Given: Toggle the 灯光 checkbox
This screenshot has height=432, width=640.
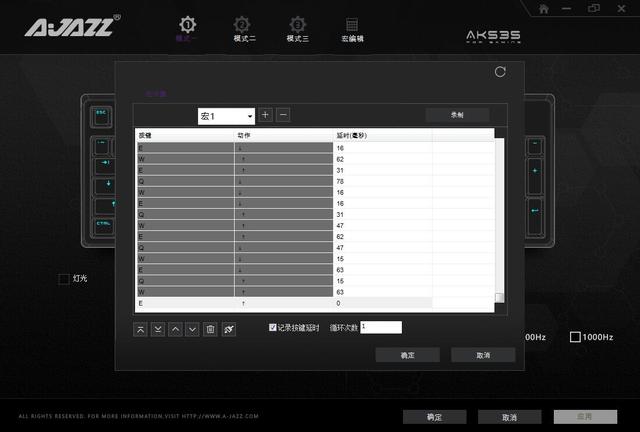Looking at the screenshot, I should click(x=64, y=279).
